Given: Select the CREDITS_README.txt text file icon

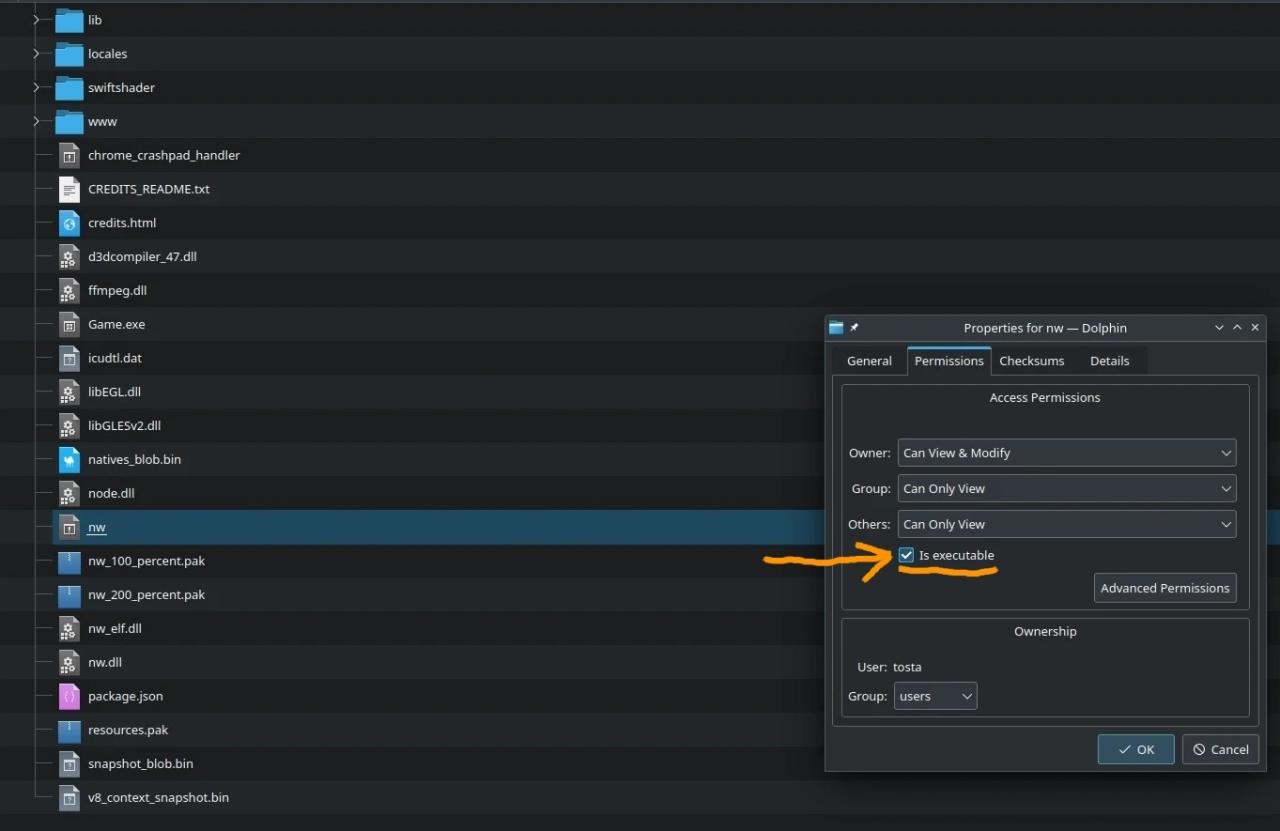Looking at the screenshot, I should pos(68,189).
